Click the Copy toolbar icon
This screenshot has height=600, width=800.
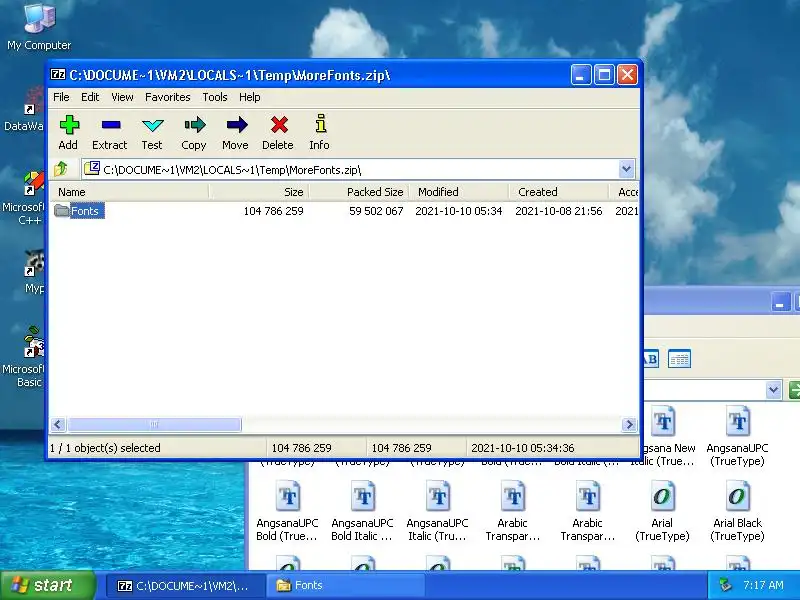pos(194,132)
